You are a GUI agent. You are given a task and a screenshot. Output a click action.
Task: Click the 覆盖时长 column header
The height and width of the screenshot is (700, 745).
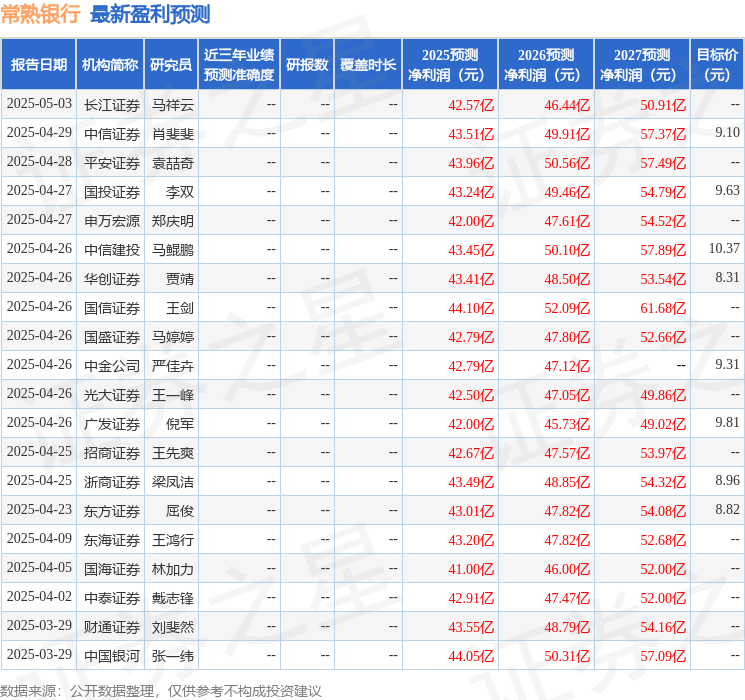tap(367, 65)
